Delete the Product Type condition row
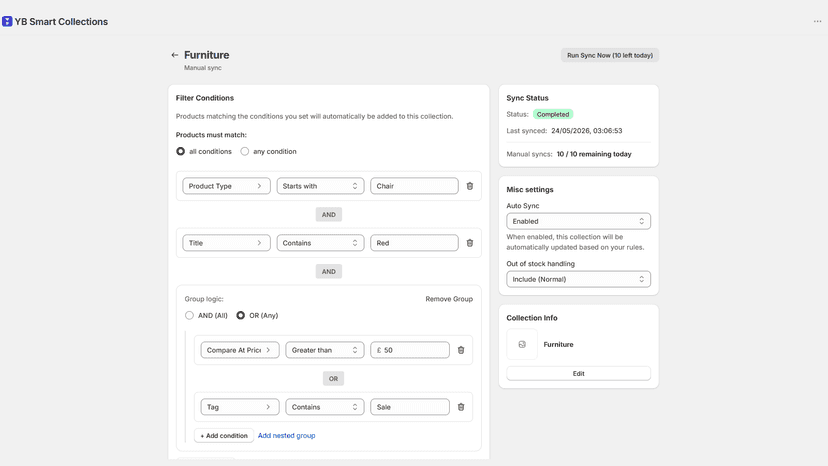Viewport: 828px width, 466px height. (x=469, y=186)
